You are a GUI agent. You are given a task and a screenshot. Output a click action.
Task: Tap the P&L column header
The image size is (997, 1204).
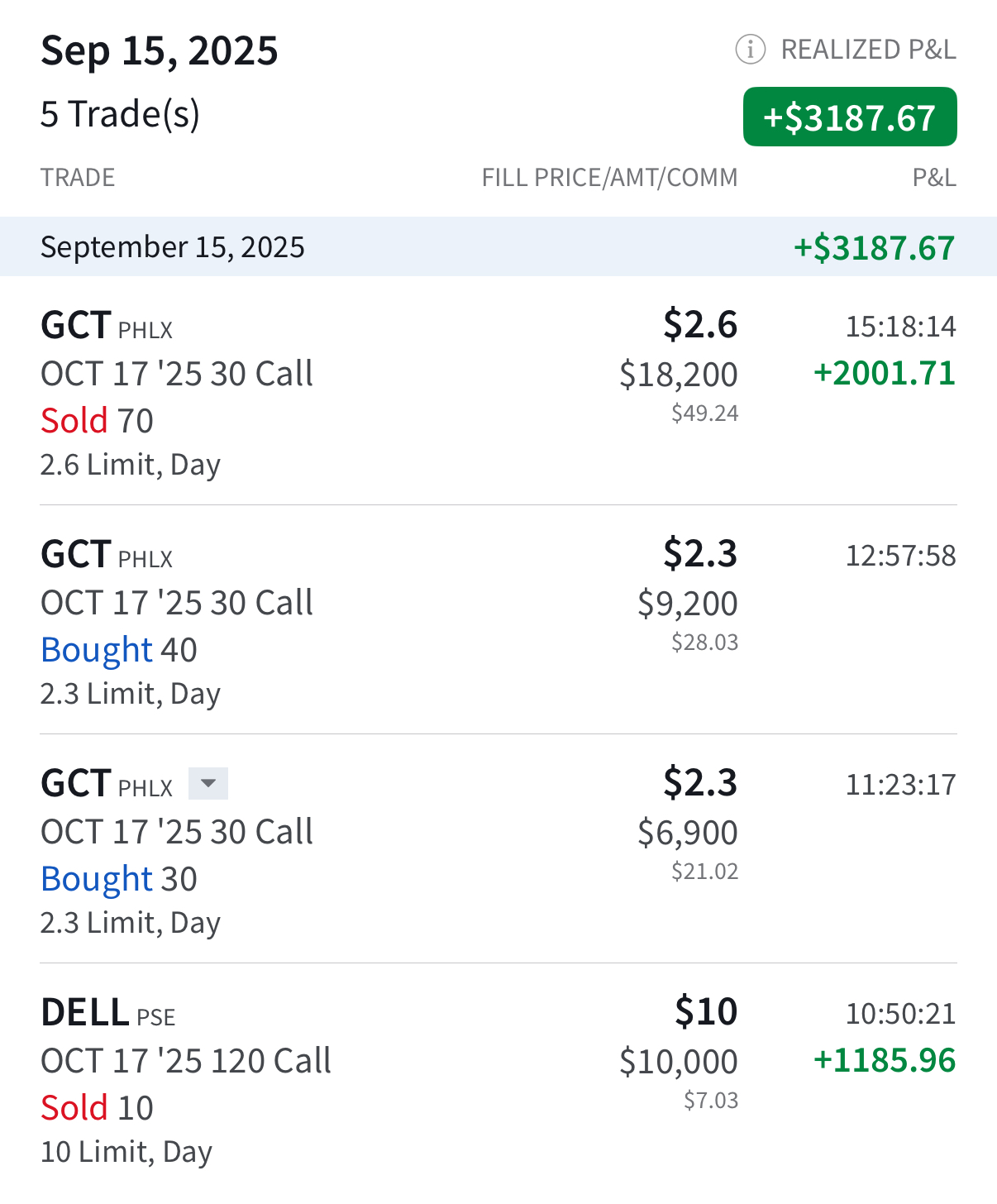pyautogui.click(x=934, y=178)
